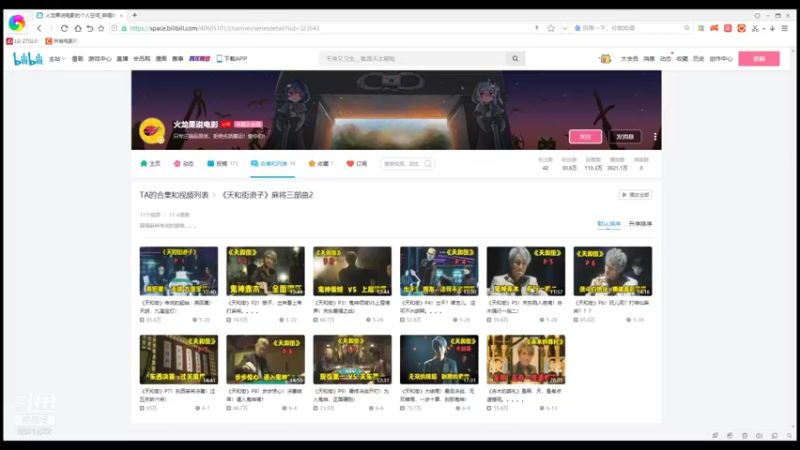The width and height of the screenshot is (800, 450).
Task: Open 创作中心 in the header
Action: pyautogui.click(x=721, y=59)
